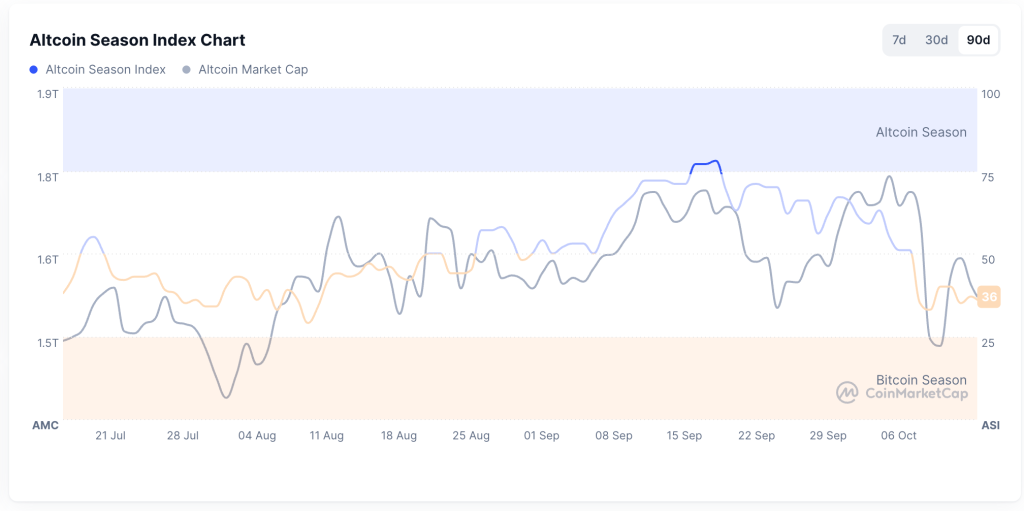
Task: Switch to the 7d time range
Action: [899, 40]
